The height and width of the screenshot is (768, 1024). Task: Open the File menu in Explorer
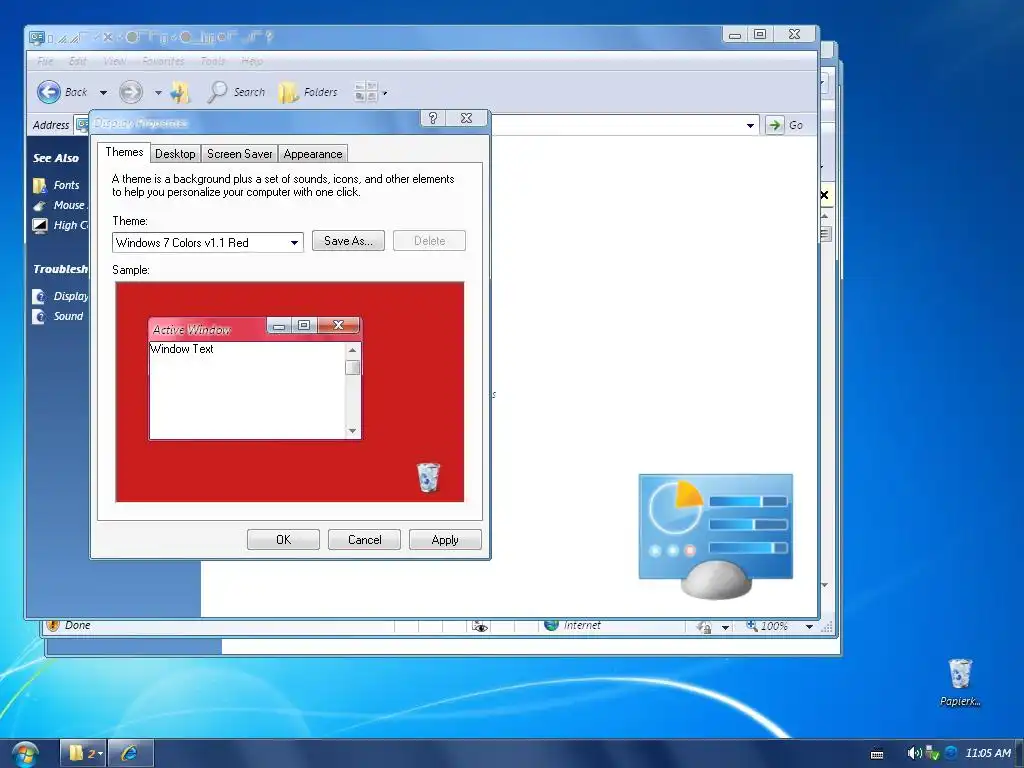[x=45, y=61]
